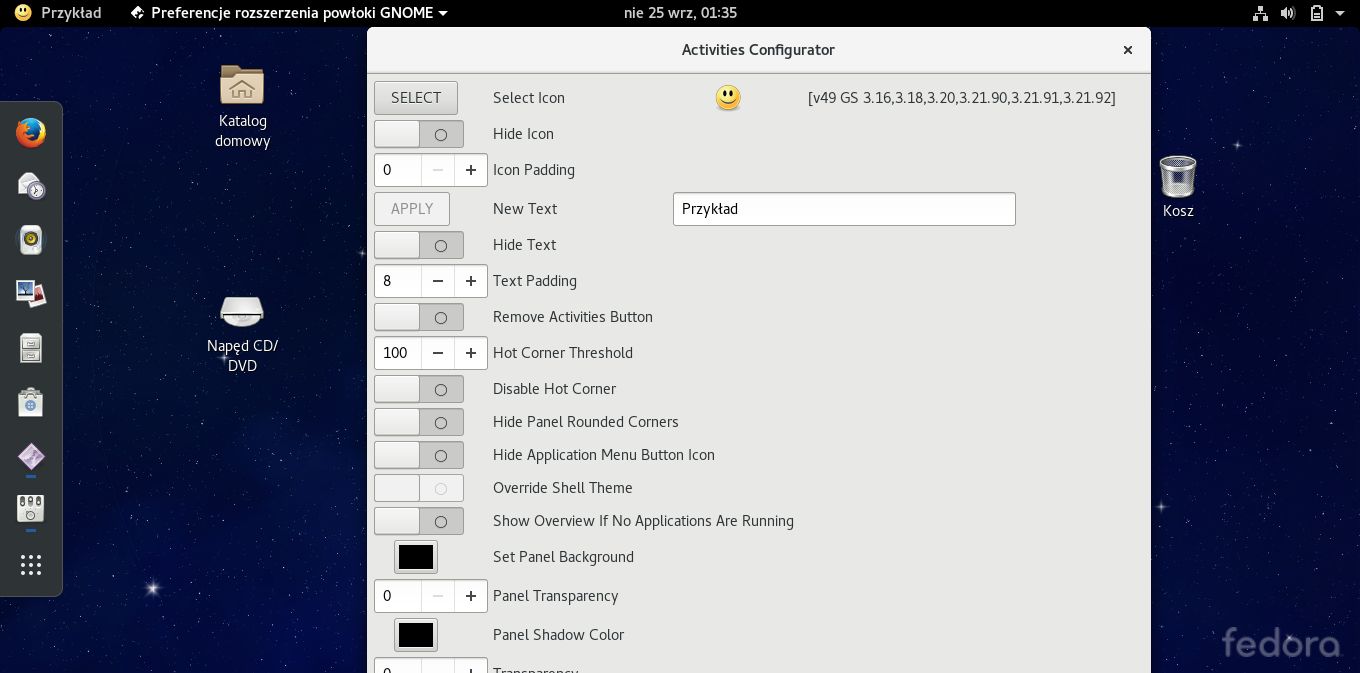
Task: Enable Hide Panel Rounded Corners switch
Action: [419, 422]
